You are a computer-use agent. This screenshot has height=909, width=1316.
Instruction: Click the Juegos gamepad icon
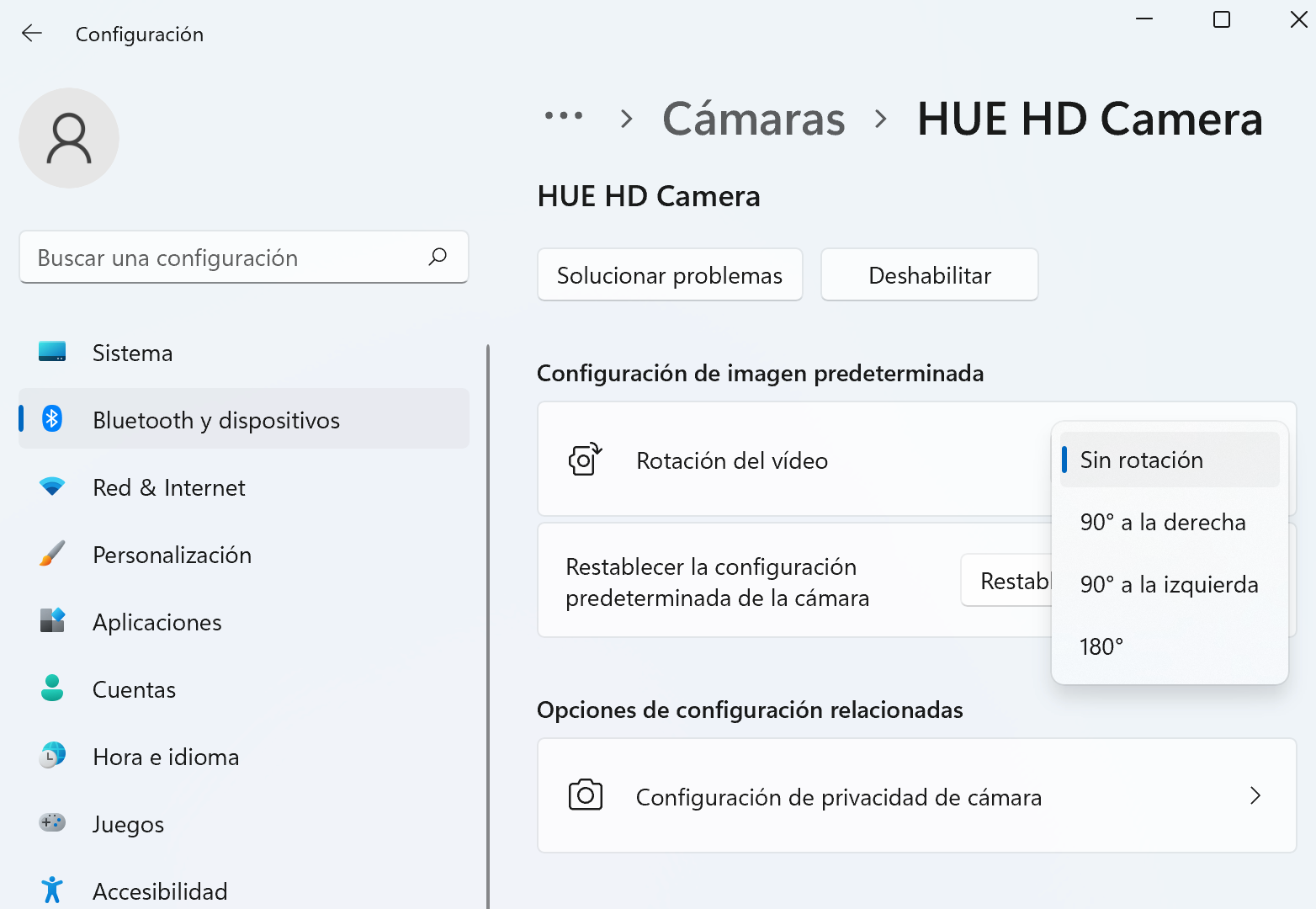tap(52, 822)
